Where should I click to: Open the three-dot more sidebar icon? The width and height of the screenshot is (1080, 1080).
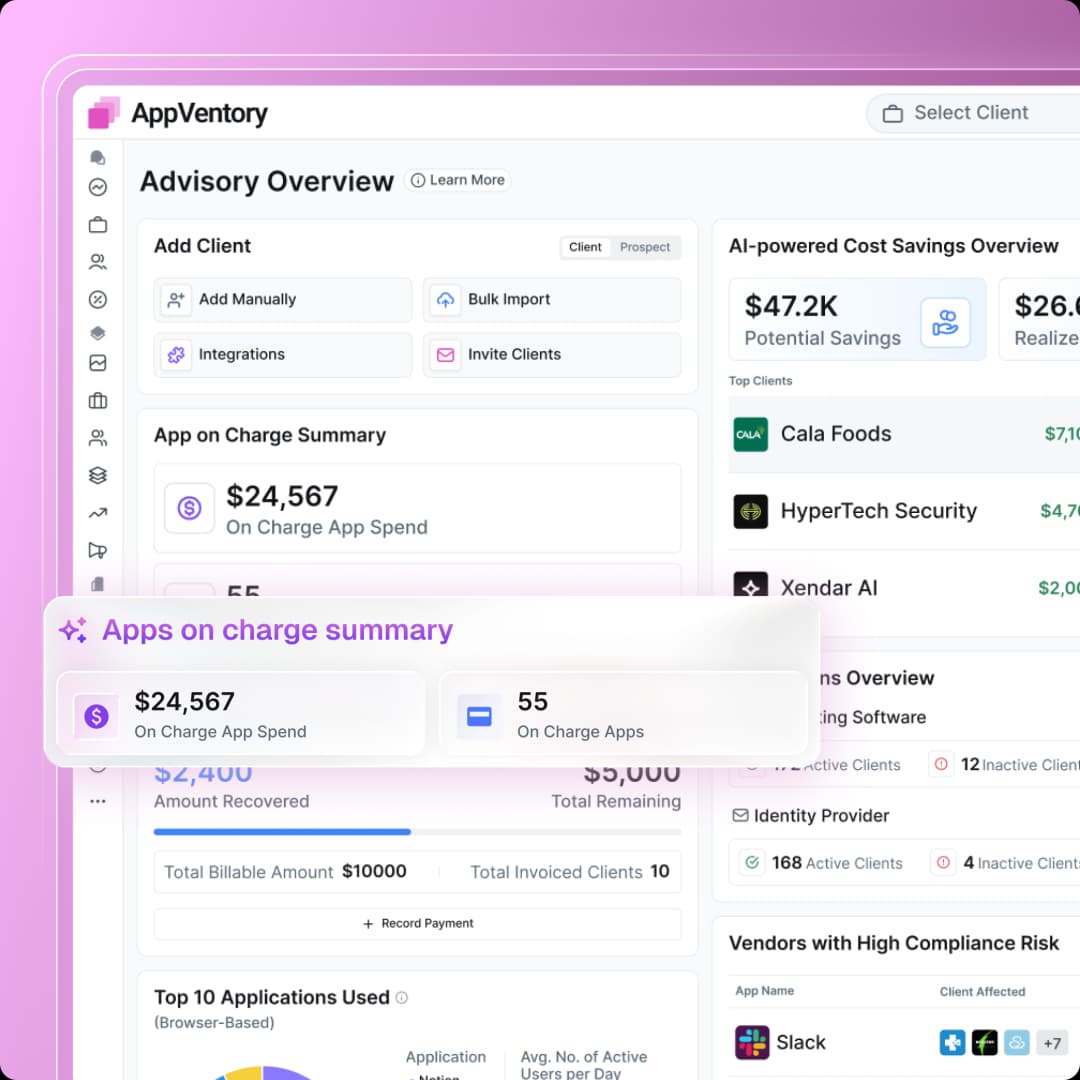click(x=98, y=802)
